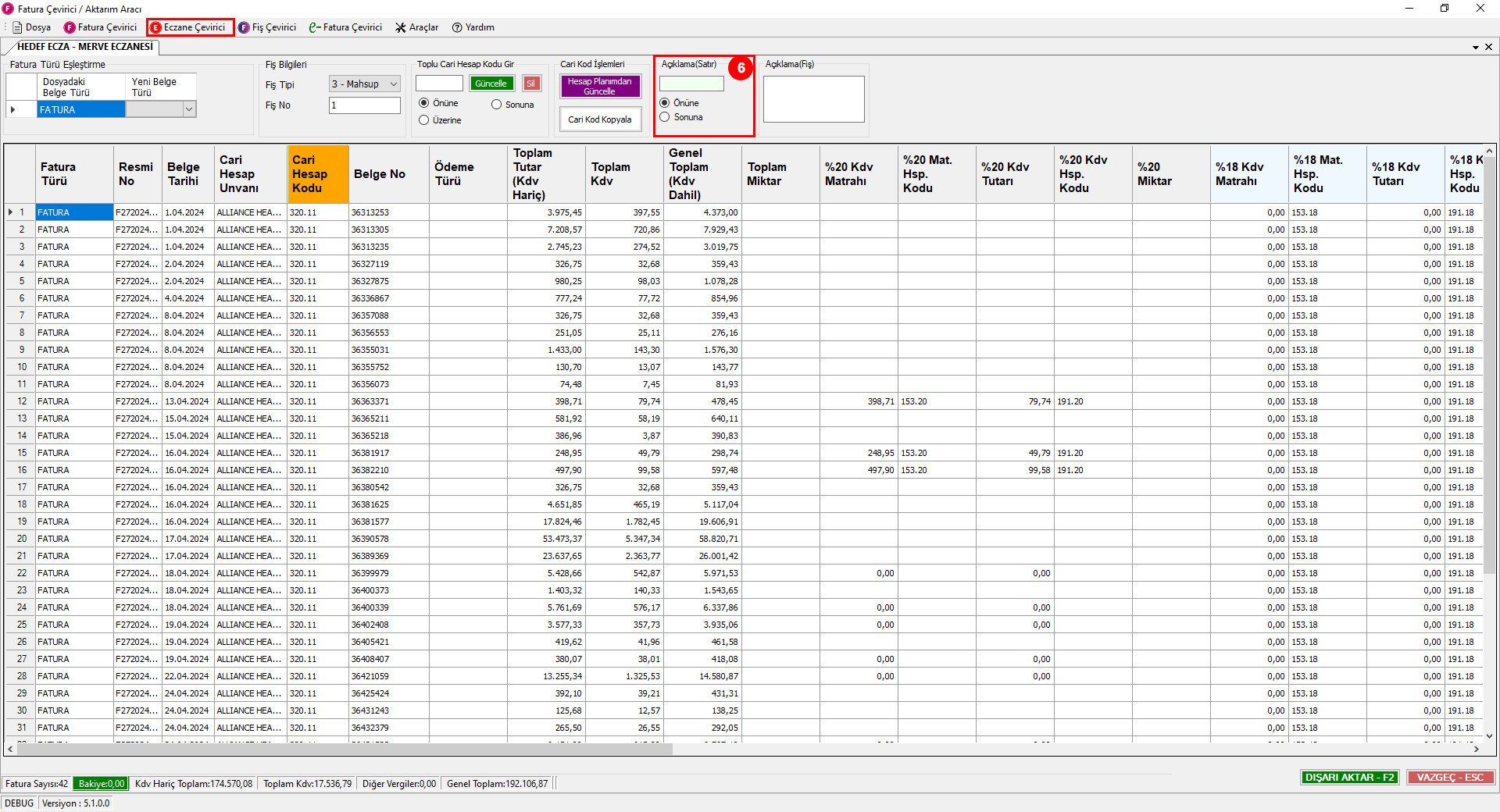Screen dimensions: 1500x812
Task: Open the Dosya menu
Action: (32, 27)
